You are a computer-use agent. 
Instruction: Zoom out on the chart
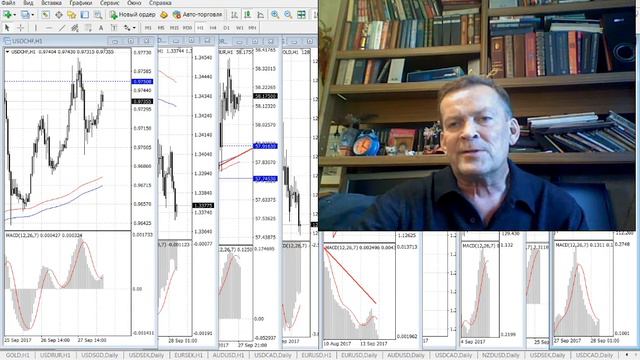[x=288, y=15]
